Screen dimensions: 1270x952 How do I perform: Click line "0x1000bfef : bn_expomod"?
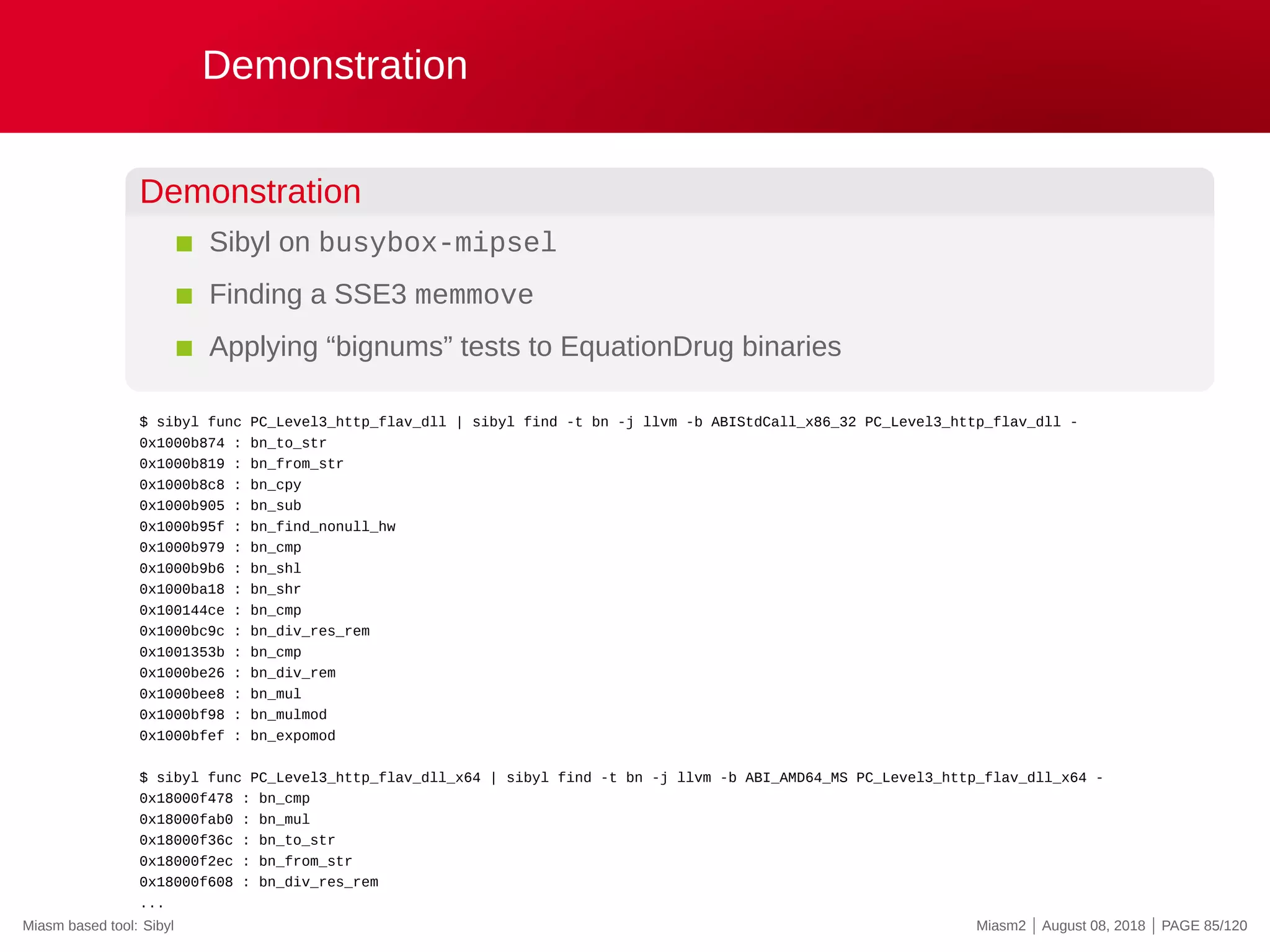(x=238, y=736)
